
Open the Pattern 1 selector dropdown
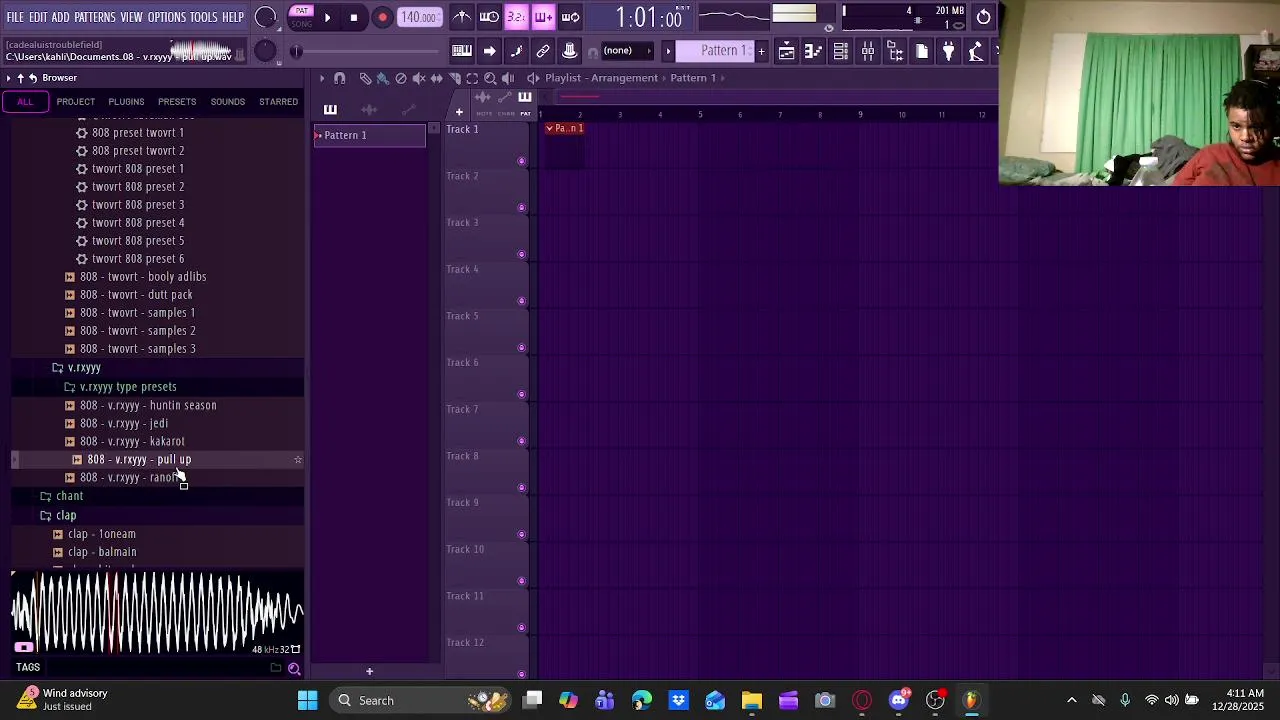[x=716, y=51]
